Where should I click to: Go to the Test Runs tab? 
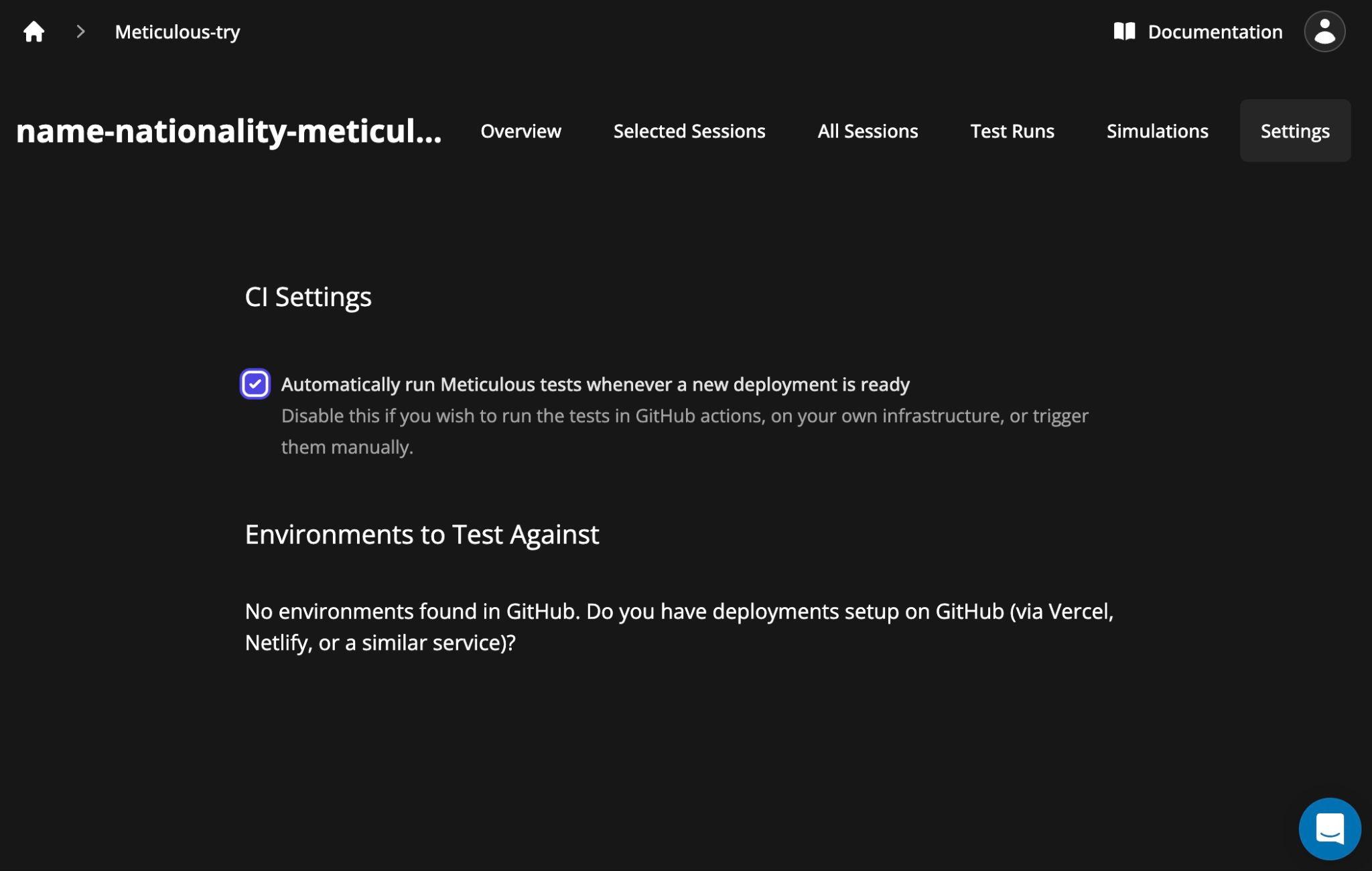[1012, 131]
